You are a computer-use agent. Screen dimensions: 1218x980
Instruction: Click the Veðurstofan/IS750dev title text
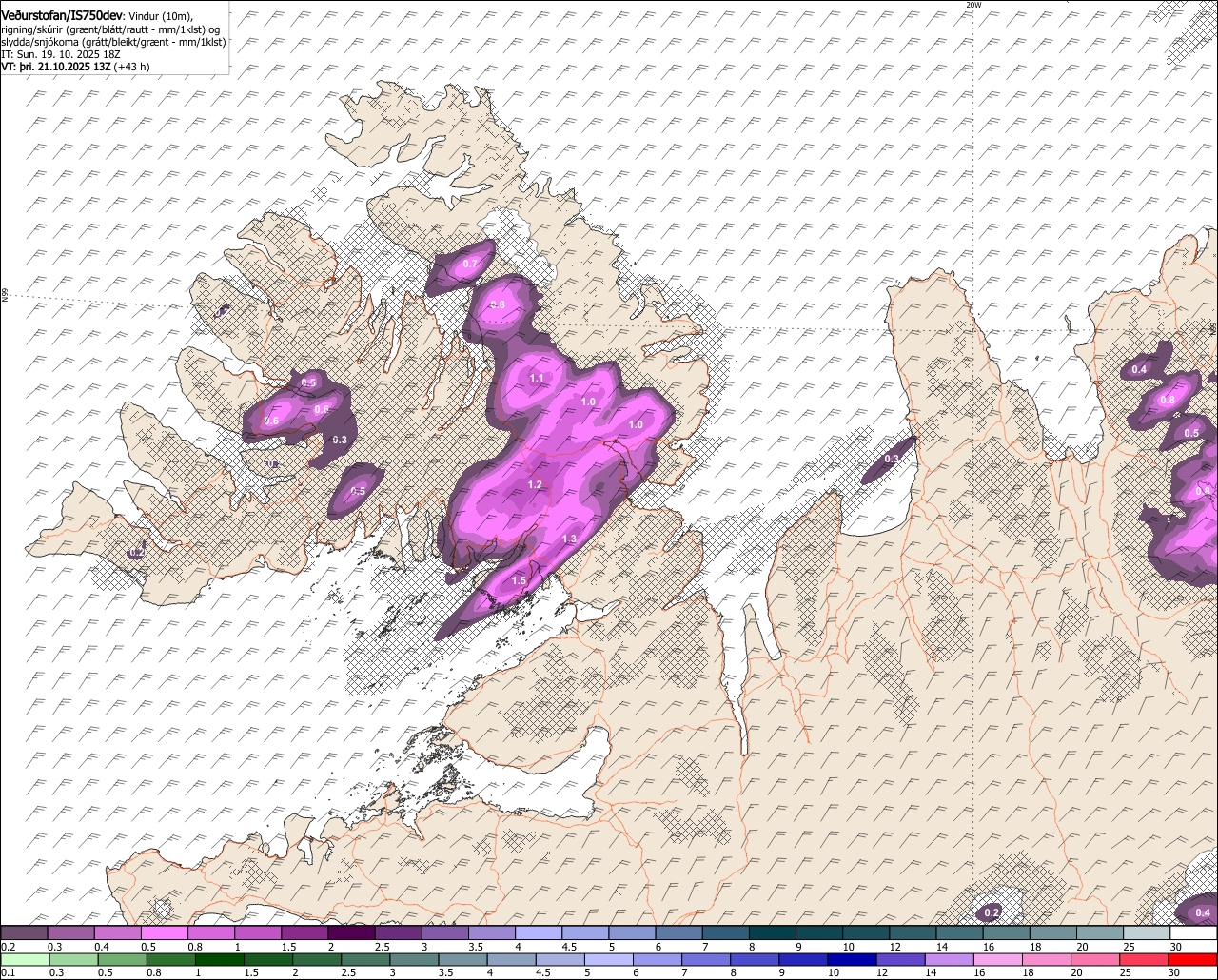pyautogui.click(x=61, y=14)
